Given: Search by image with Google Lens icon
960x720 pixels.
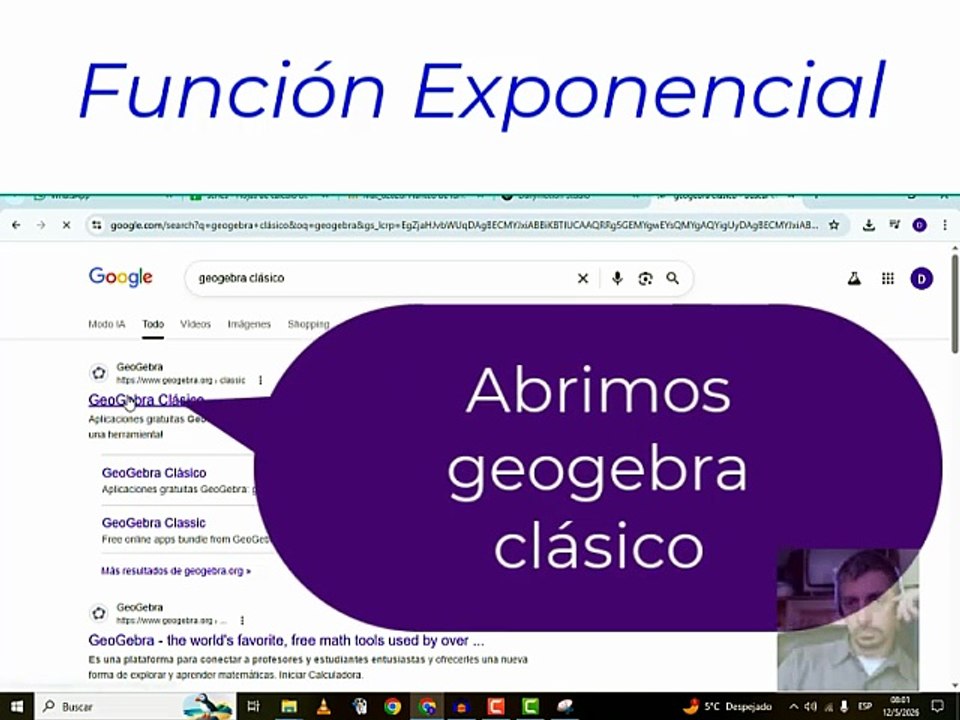Looking at the screenshot, I should pyautogui.click(x=645, y=279).
